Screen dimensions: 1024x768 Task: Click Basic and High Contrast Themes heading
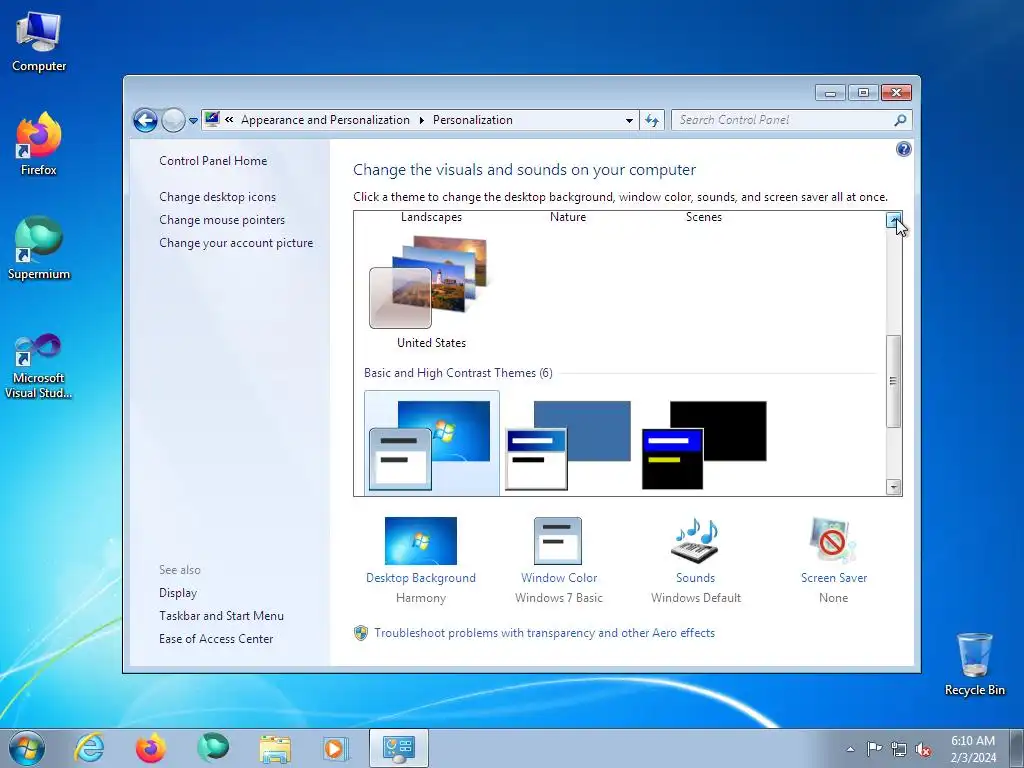click(458, 373)
